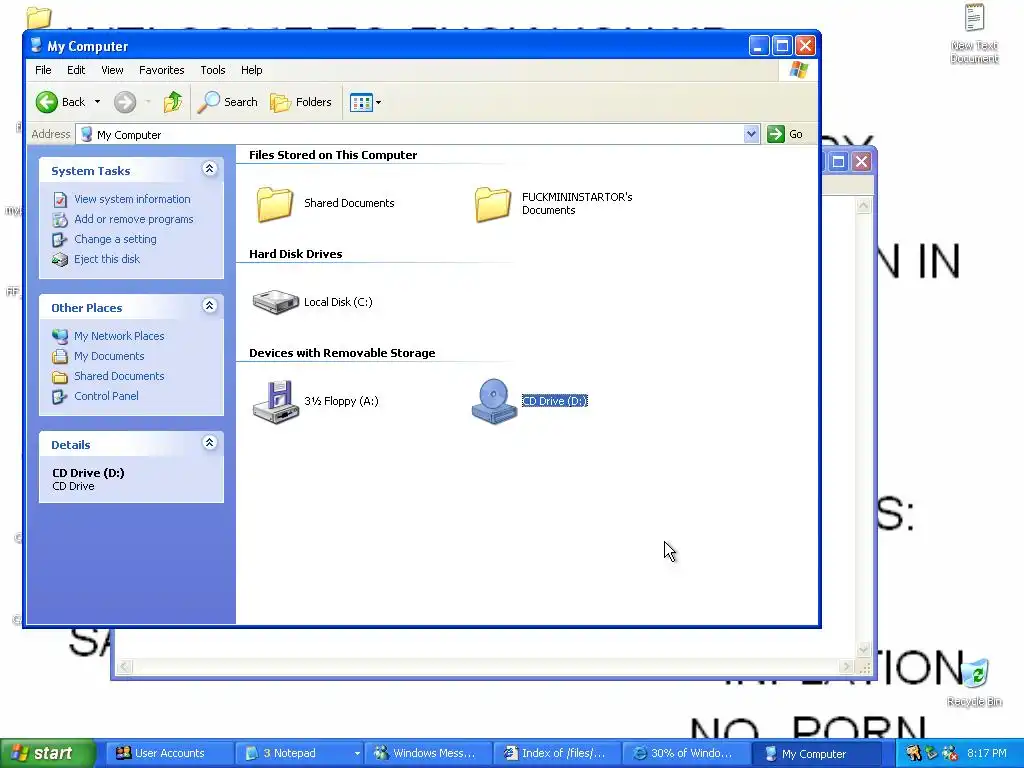The image size is (1024, 768).
Task: Open the File menu
Action: click(x=43, y=70)
